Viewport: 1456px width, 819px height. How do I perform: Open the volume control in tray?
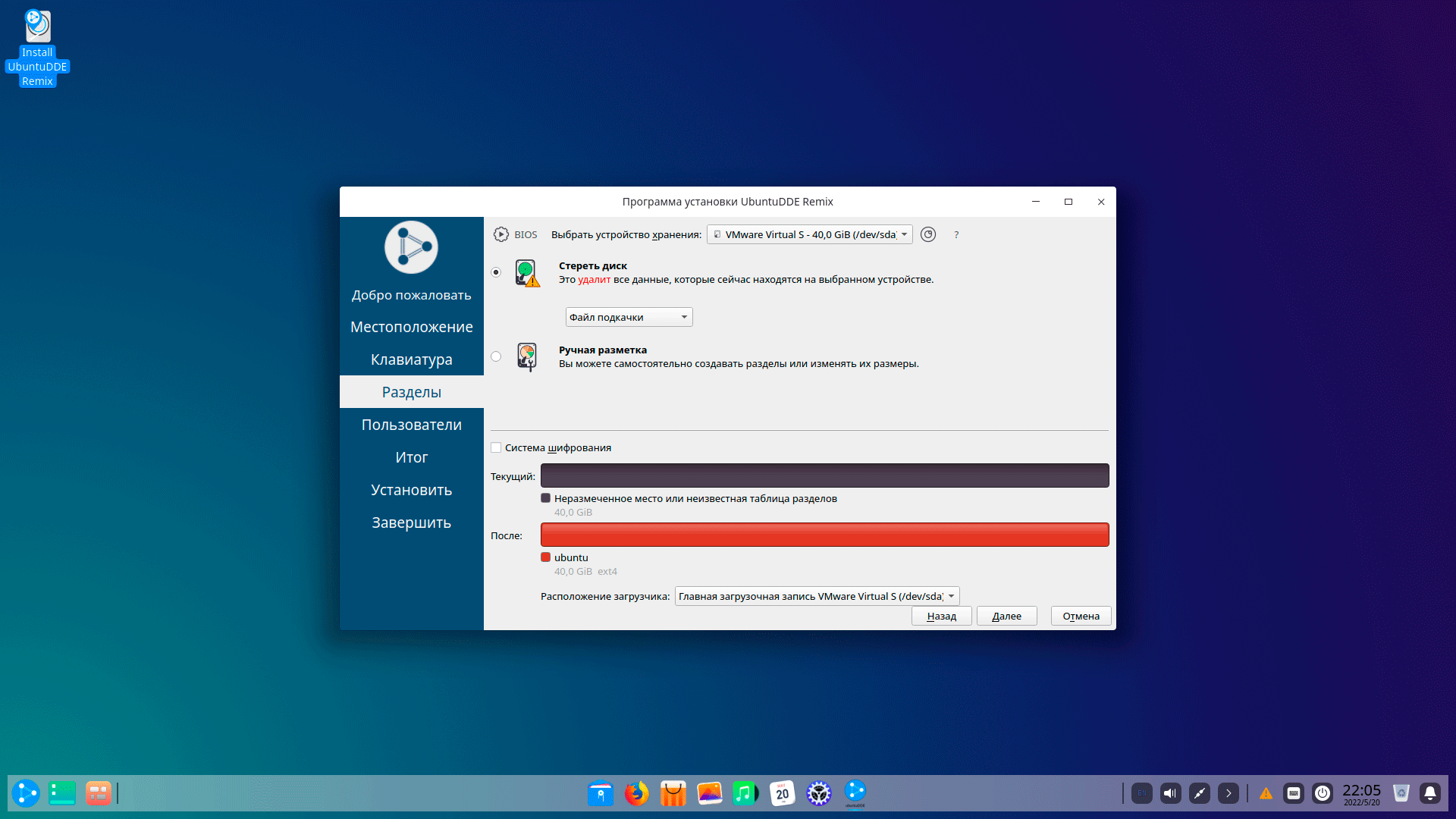[1171, 793]
